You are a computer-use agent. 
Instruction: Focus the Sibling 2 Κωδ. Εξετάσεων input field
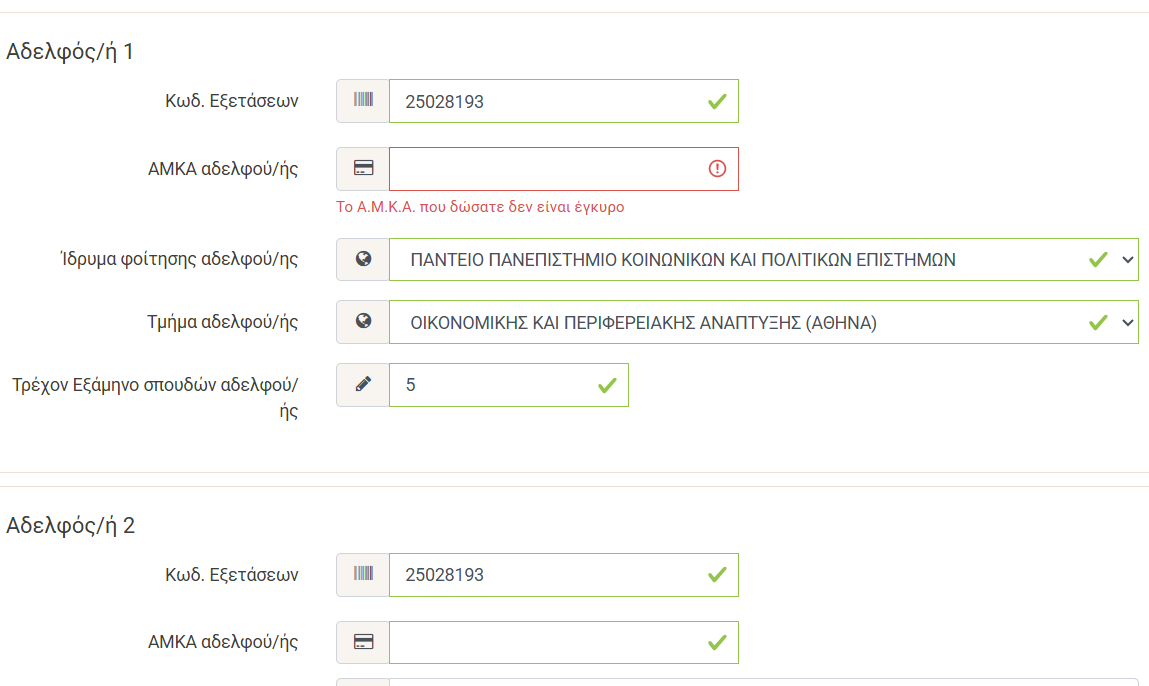tap(540, 575)
